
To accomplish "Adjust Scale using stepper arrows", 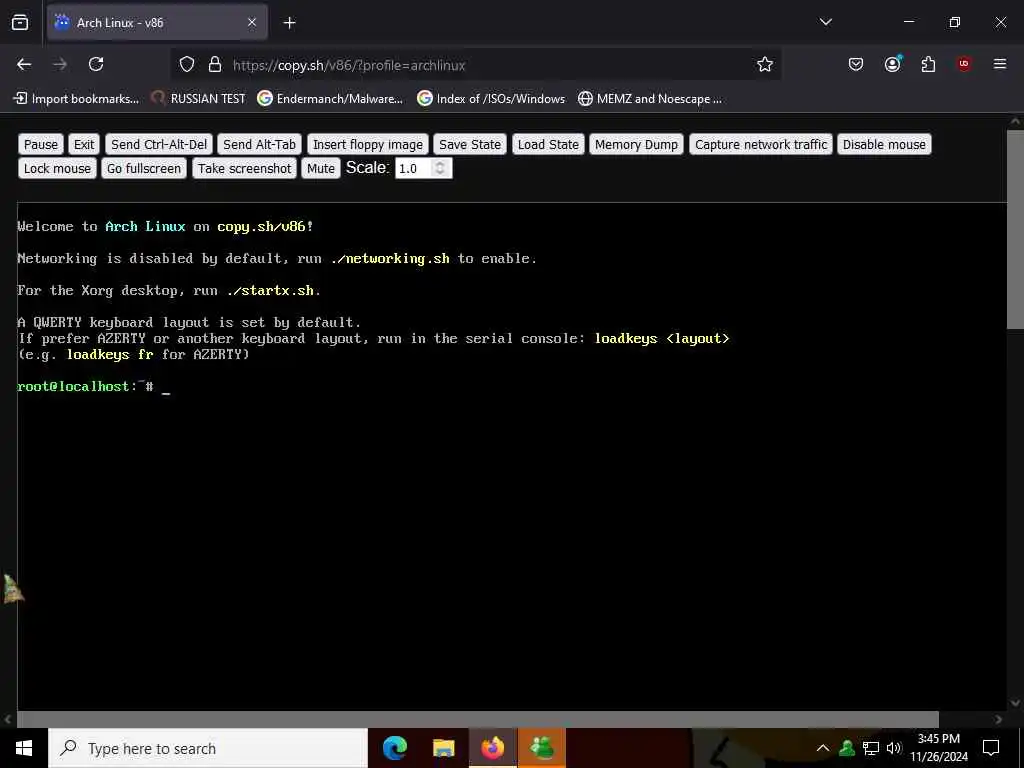I will tap(441, 168).
